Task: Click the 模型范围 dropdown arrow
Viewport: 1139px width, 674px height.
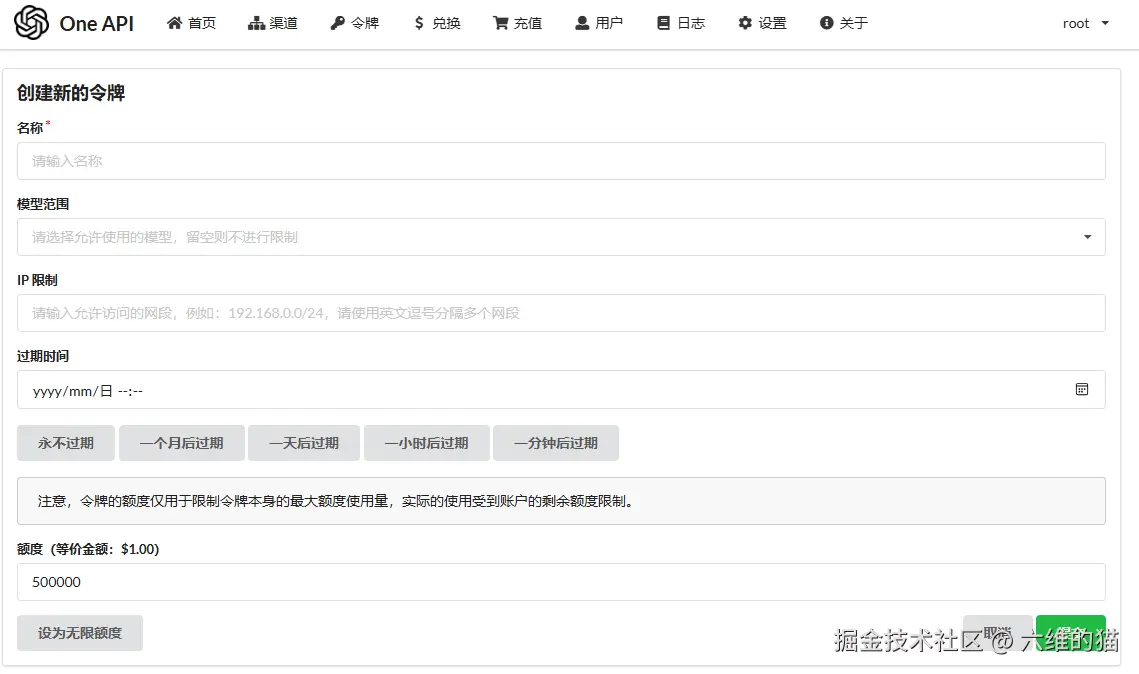Action: (1087, 237)
